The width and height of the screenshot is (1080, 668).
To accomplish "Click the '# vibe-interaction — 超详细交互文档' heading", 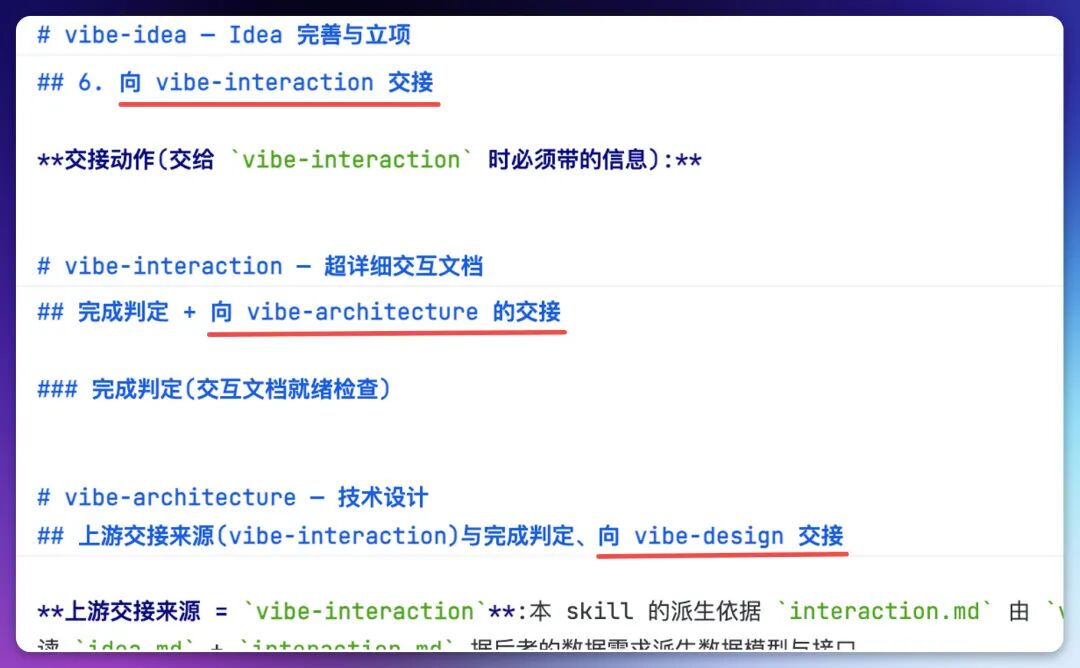I will (x=260, y=266).
